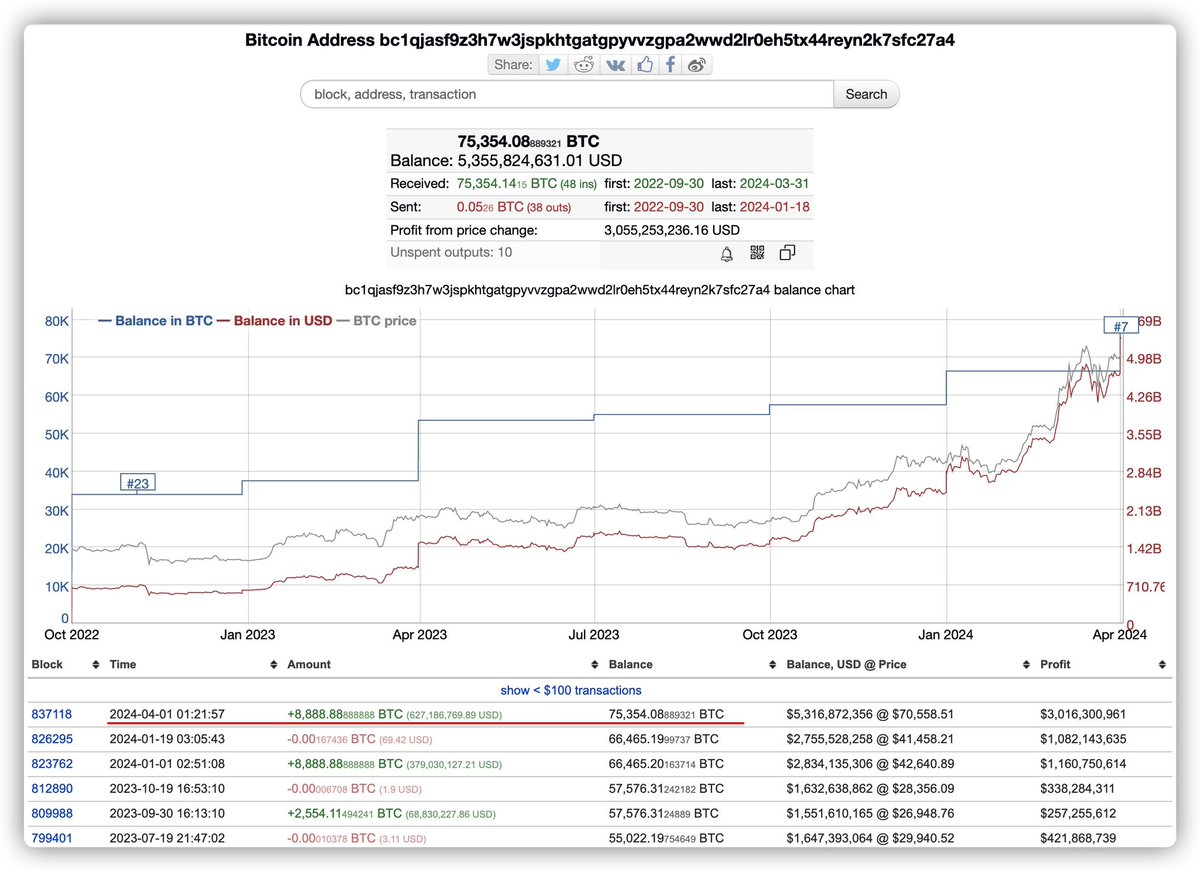Open block 823762
Viewport: 1200px width, 871px height.
[52, 765]
